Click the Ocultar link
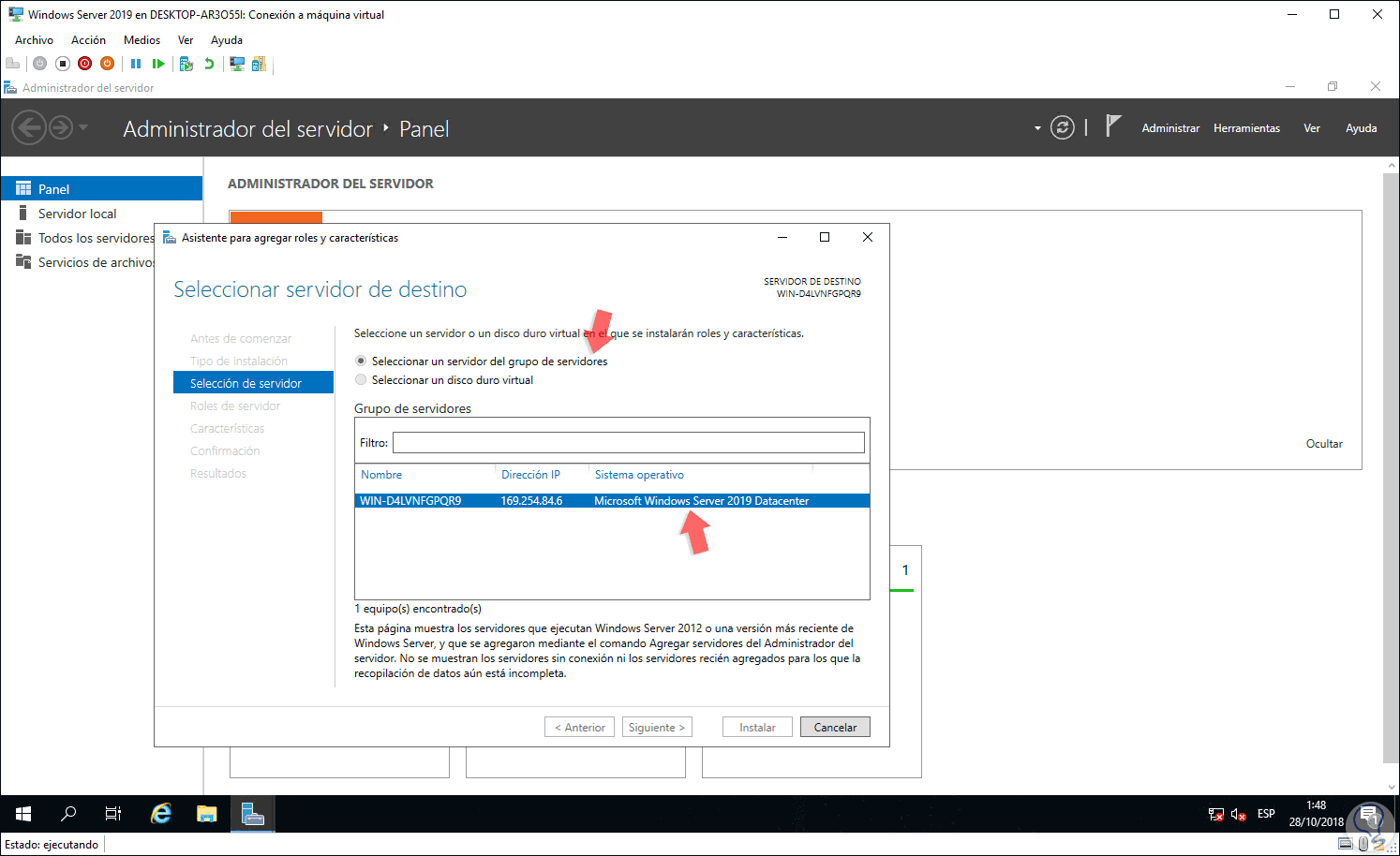 pyautogui.click(x=1324, y=444)
